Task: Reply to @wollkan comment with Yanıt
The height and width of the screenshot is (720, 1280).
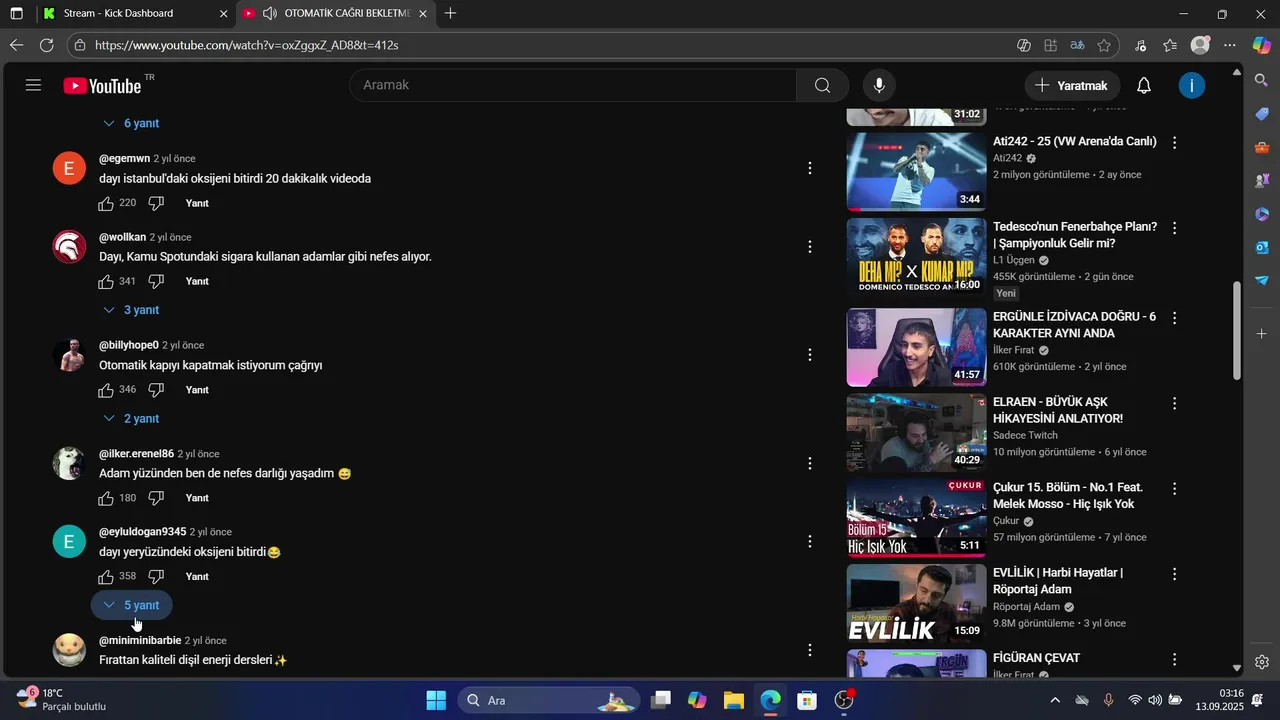Action: tap(197, 281)
